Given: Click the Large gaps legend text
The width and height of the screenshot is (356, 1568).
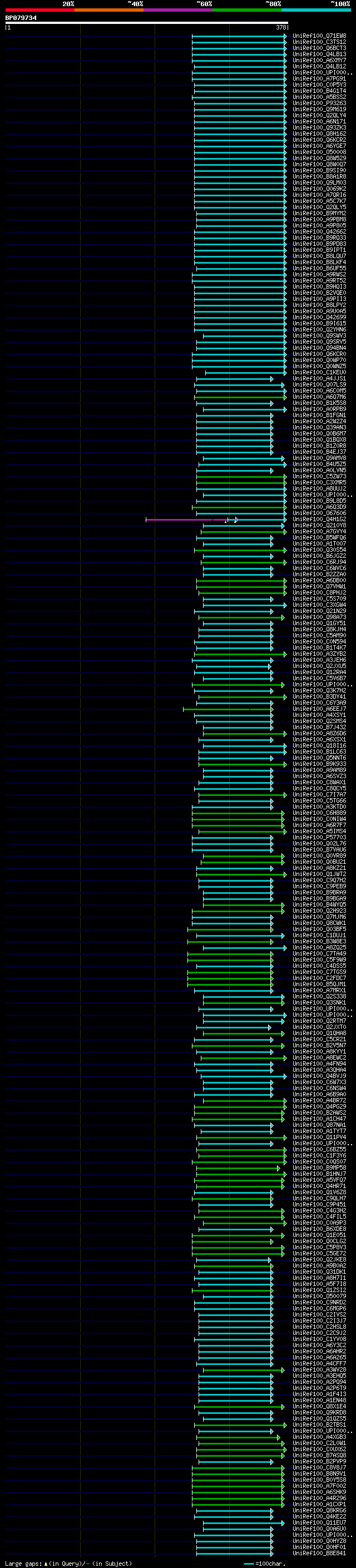Looking at the screenshot, I should [68, 1563].
